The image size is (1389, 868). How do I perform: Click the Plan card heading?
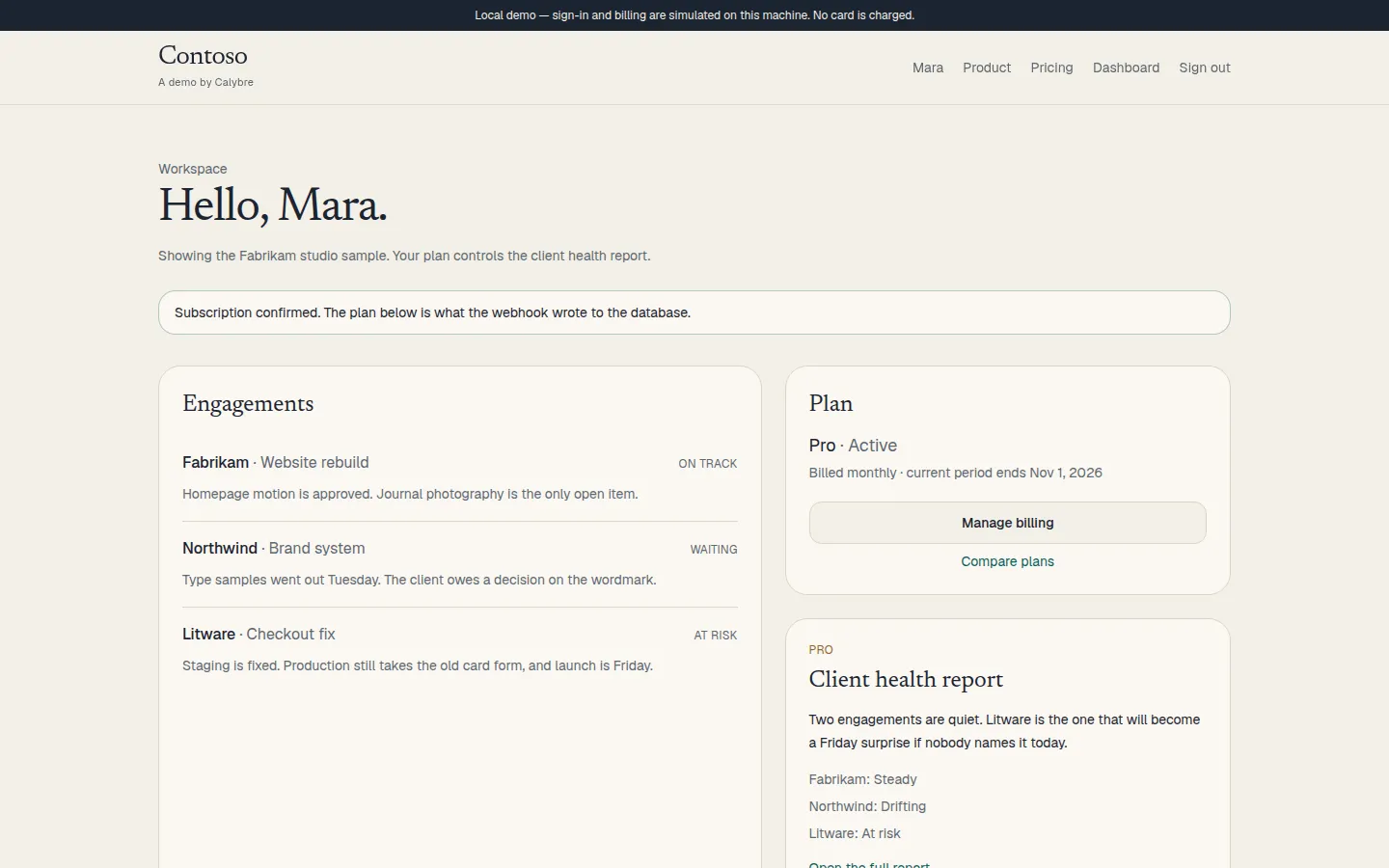tap(831, 403)
